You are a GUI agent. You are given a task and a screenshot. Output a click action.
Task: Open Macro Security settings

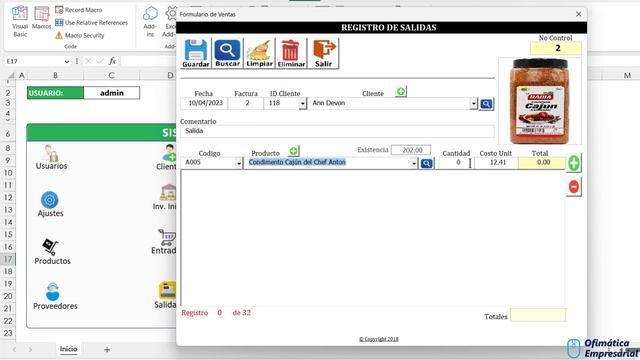(80, 36)
